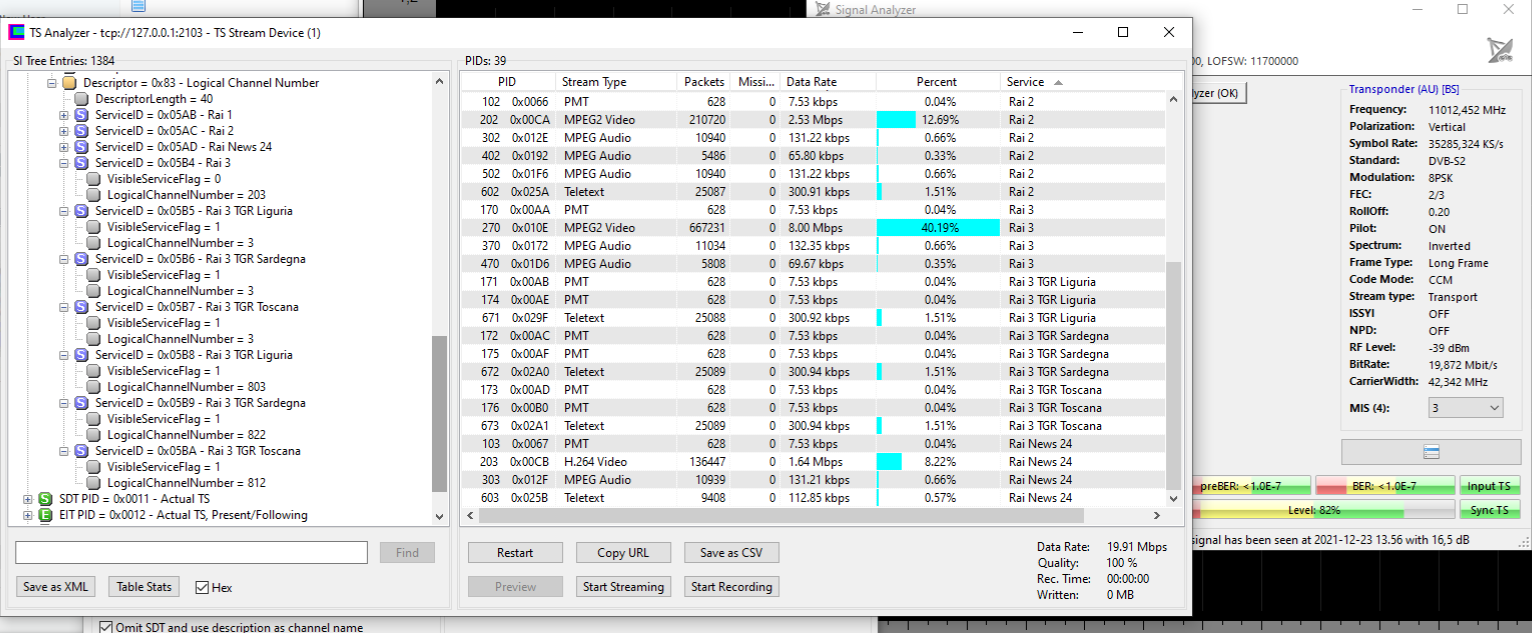The width and height of the screenshot is (1532, 633).
Task: Sort by the Packets column header
Action: [704, 82]
